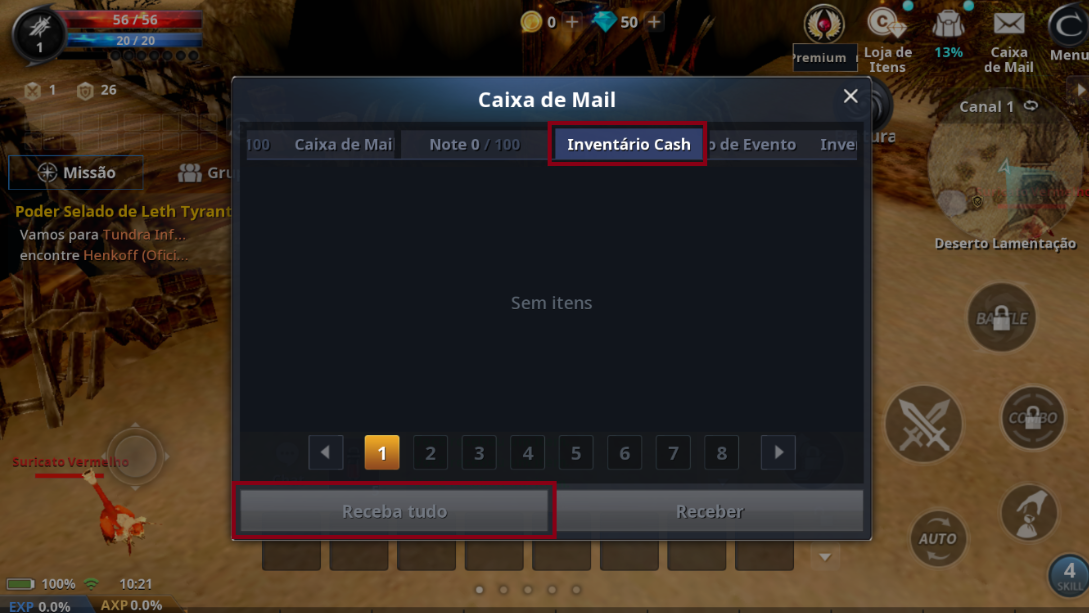Select the Inventário Cash tab
The height and width of the screenshot is (613, 1089).
pos(629,144)
